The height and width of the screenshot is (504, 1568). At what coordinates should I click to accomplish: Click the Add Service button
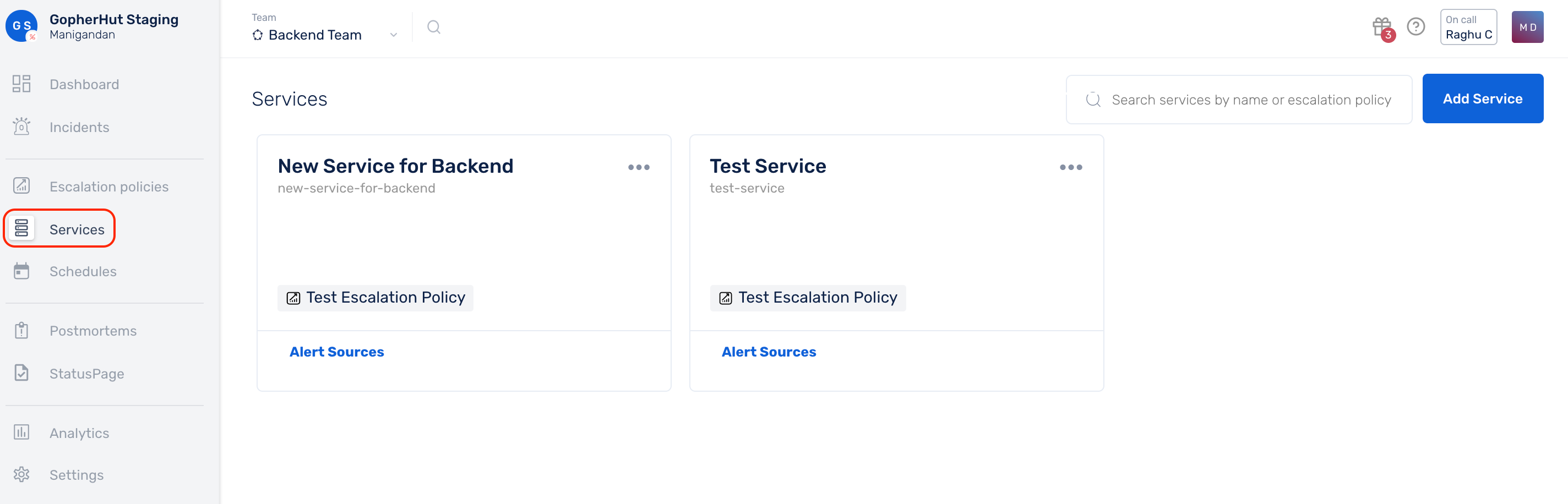1482,98
